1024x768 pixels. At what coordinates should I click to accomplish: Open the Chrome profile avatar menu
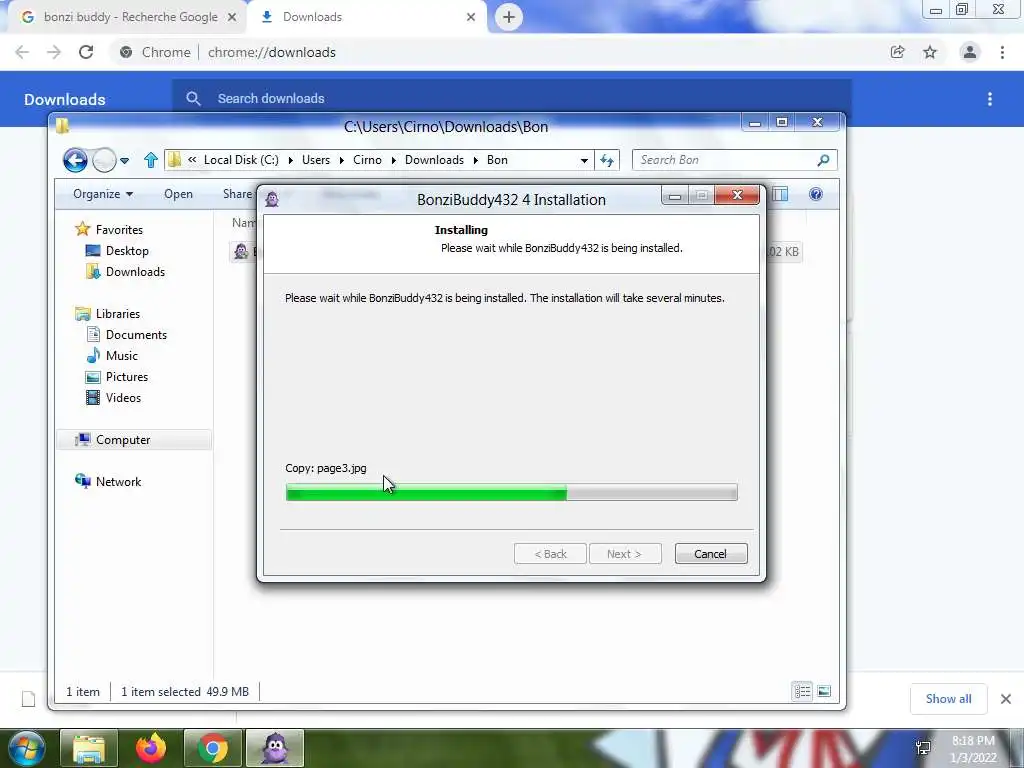point(970,52)
